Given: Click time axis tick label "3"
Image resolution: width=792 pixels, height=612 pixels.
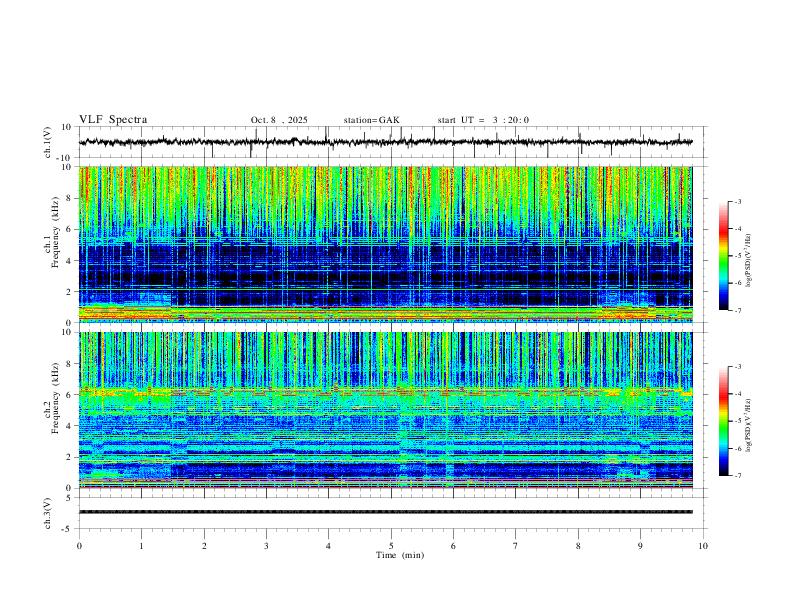Looking at the screenshot, I should pyautogui.click(x=266, y=546).
